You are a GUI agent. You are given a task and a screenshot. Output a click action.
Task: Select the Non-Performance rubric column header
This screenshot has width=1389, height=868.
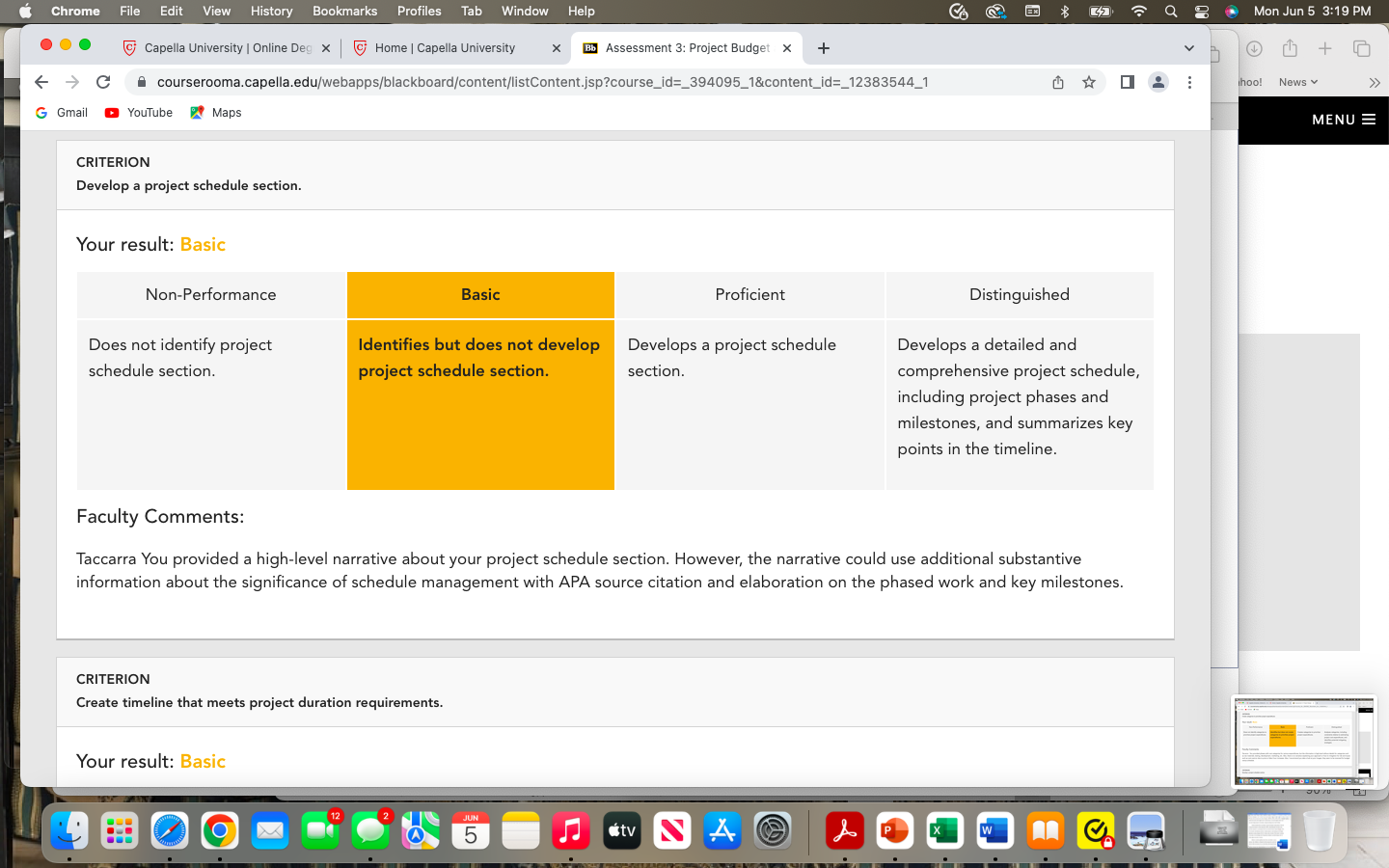pyautogui.click(x=210, y=295)
